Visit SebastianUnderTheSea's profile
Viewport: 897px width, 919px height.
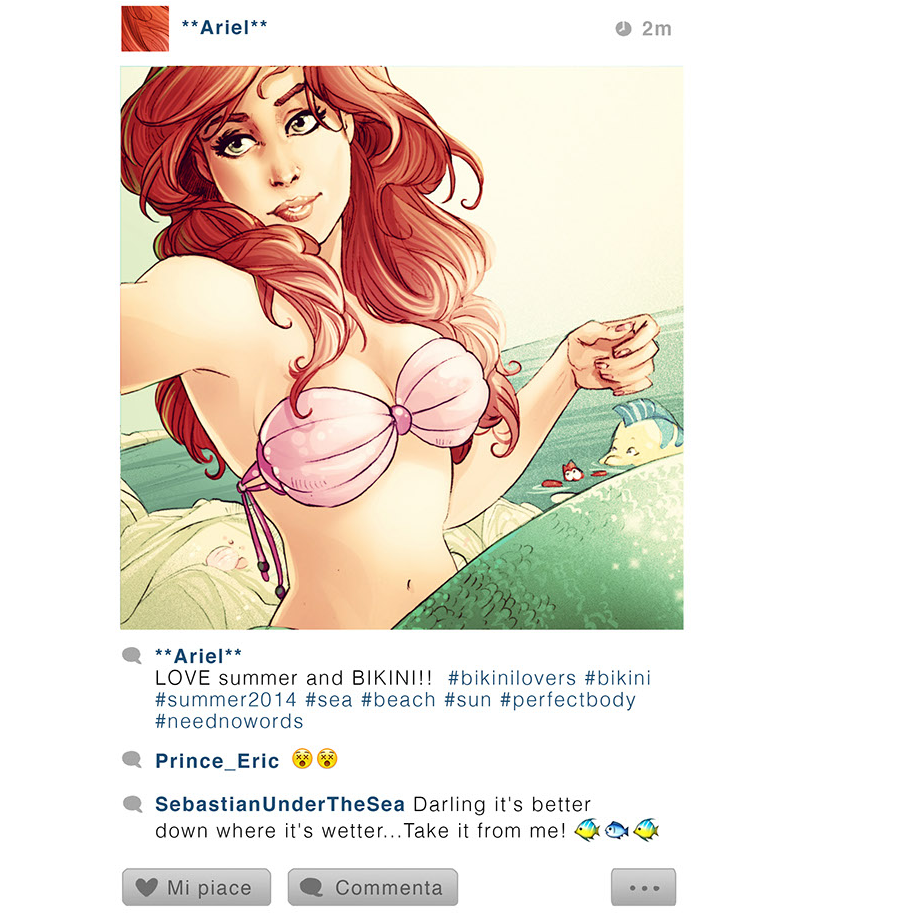[280, 804]
